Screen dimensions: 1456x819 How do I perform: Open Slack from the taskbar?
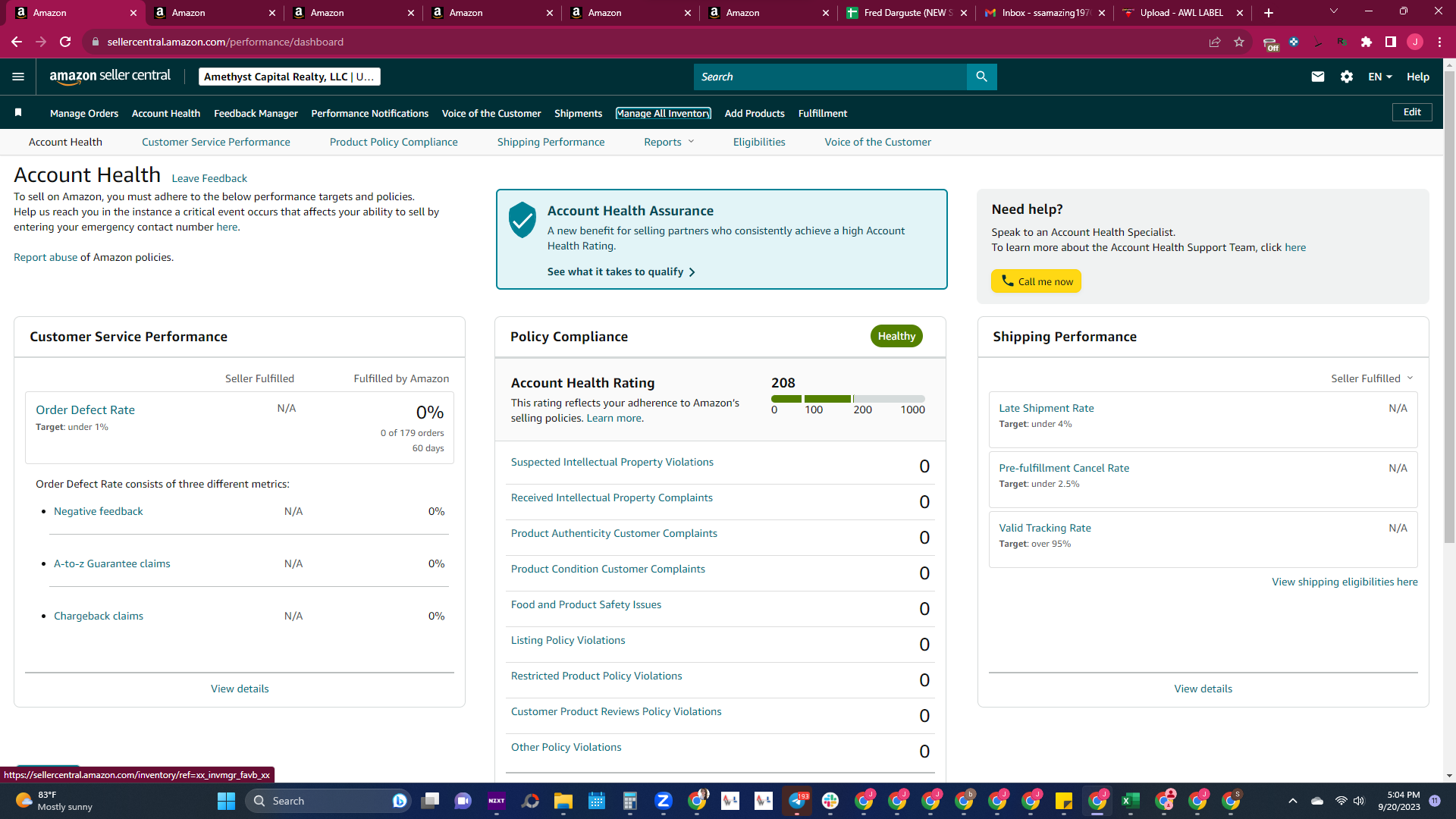pos(830,801)
